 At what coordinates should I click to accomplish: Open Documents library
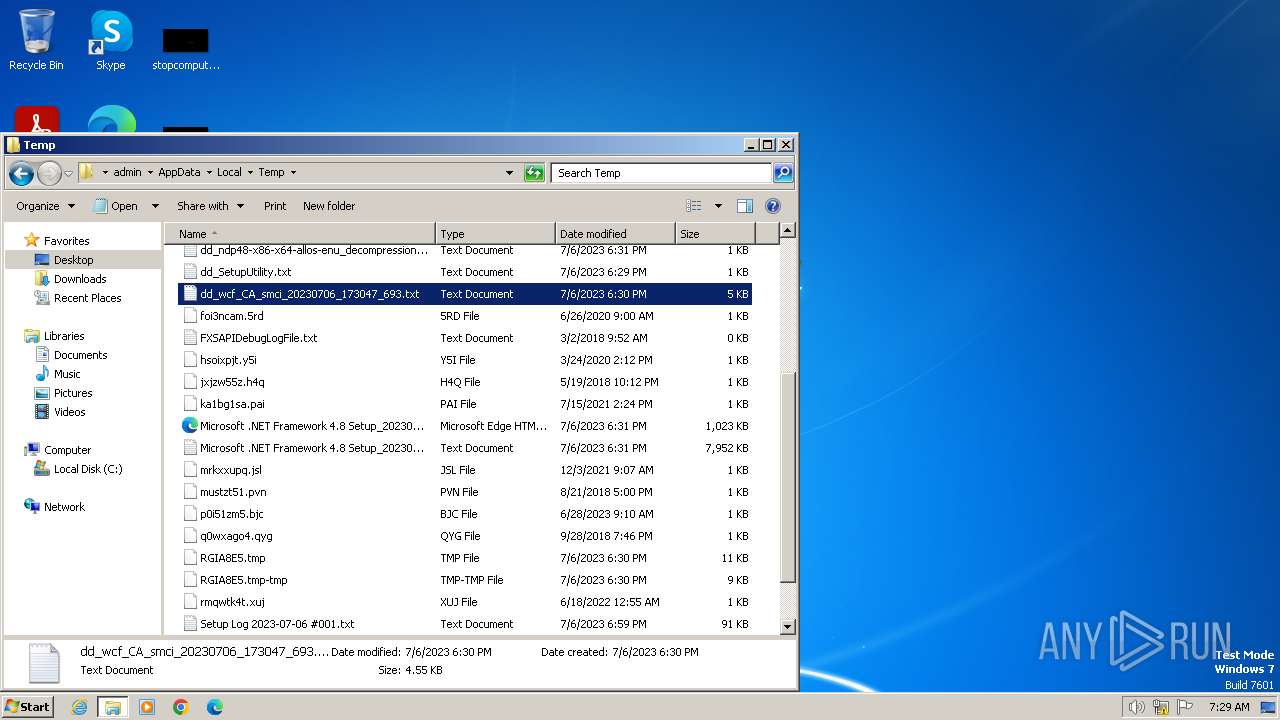coord(80,355)
